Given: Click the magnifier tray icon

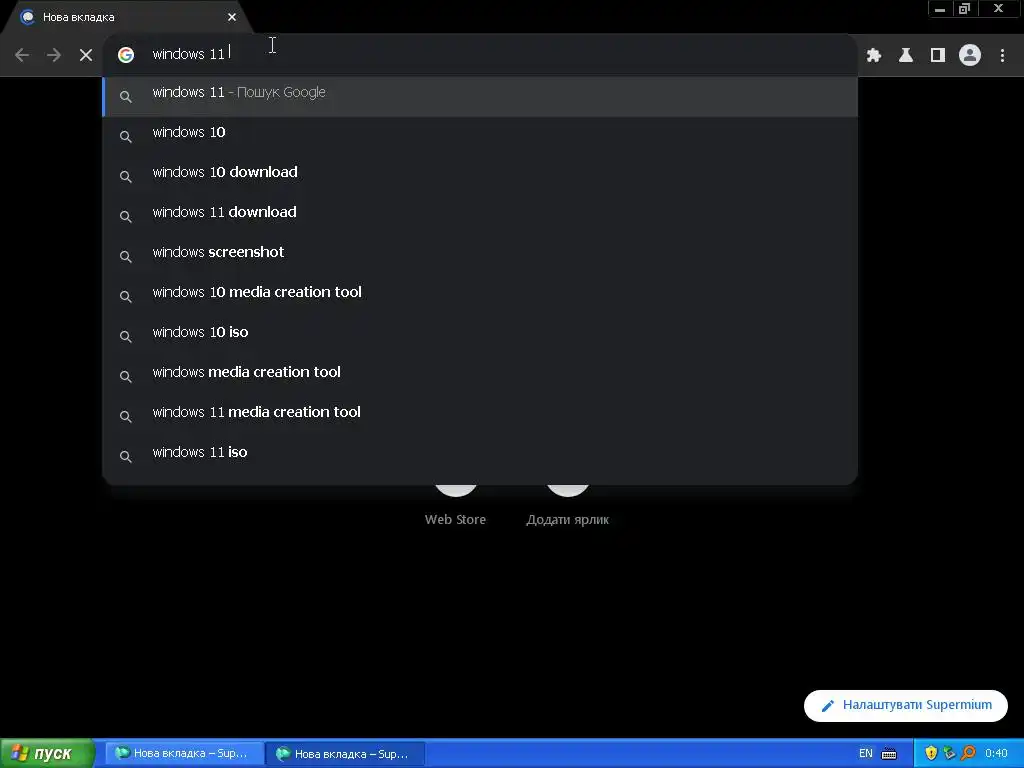Looking at the screenshot, I should 968,753.
